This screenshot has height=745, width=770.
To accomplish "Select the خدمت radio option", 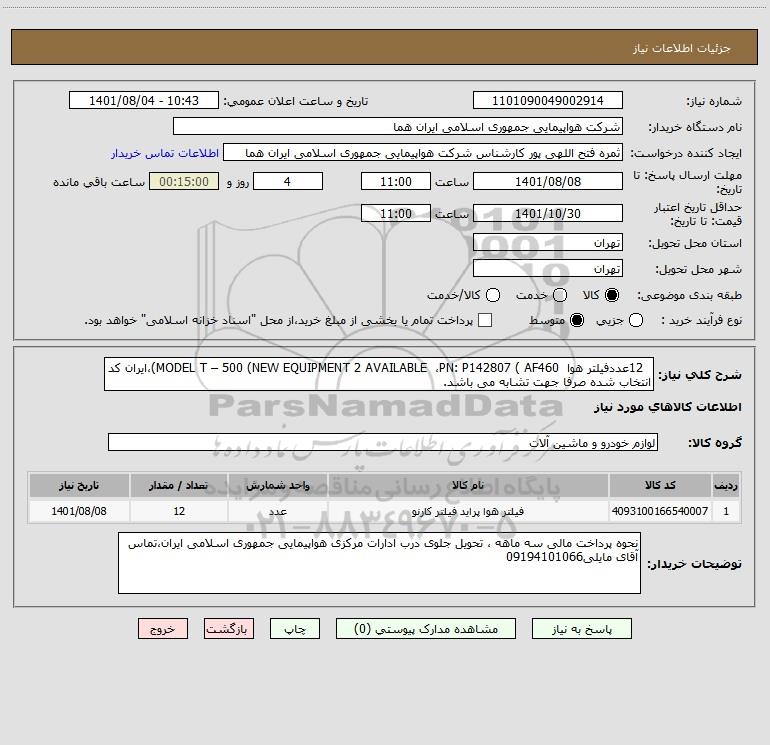I will [x=559, y=295].
